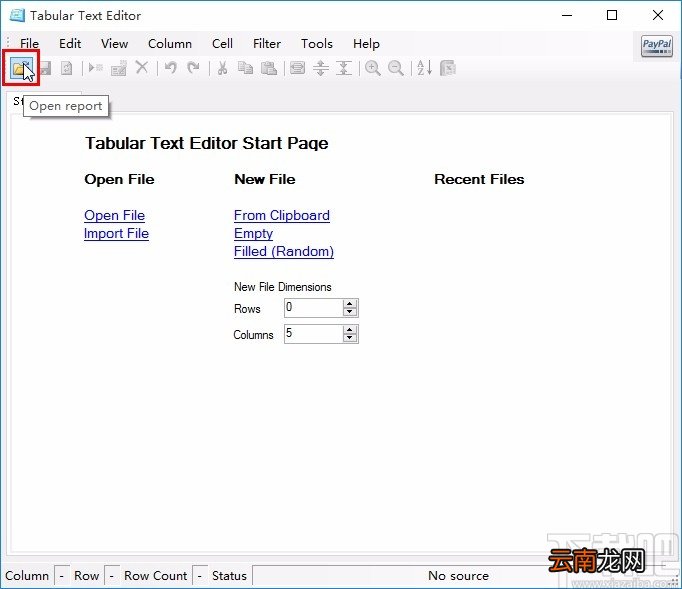Click the Column status bar label
682x589 pixels.
pyautogui.click(x=27, y=576)
